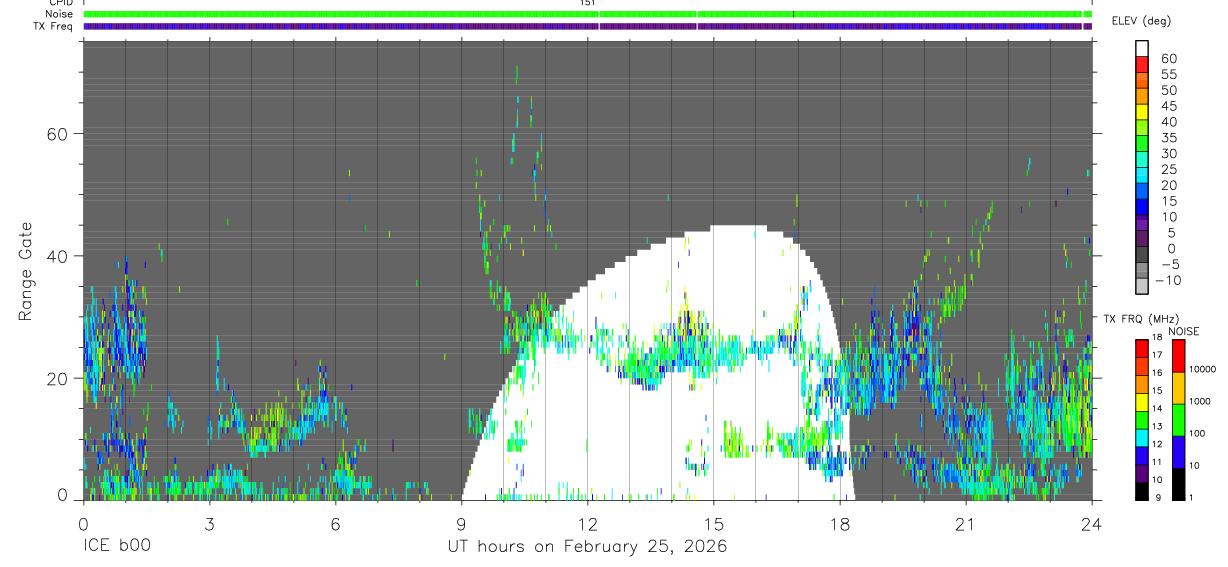Image resolution: width=1228 pixels, height=567 pixels.
Task: Click ELEV colorbar label '35'
Action: tap(1168, 138)
